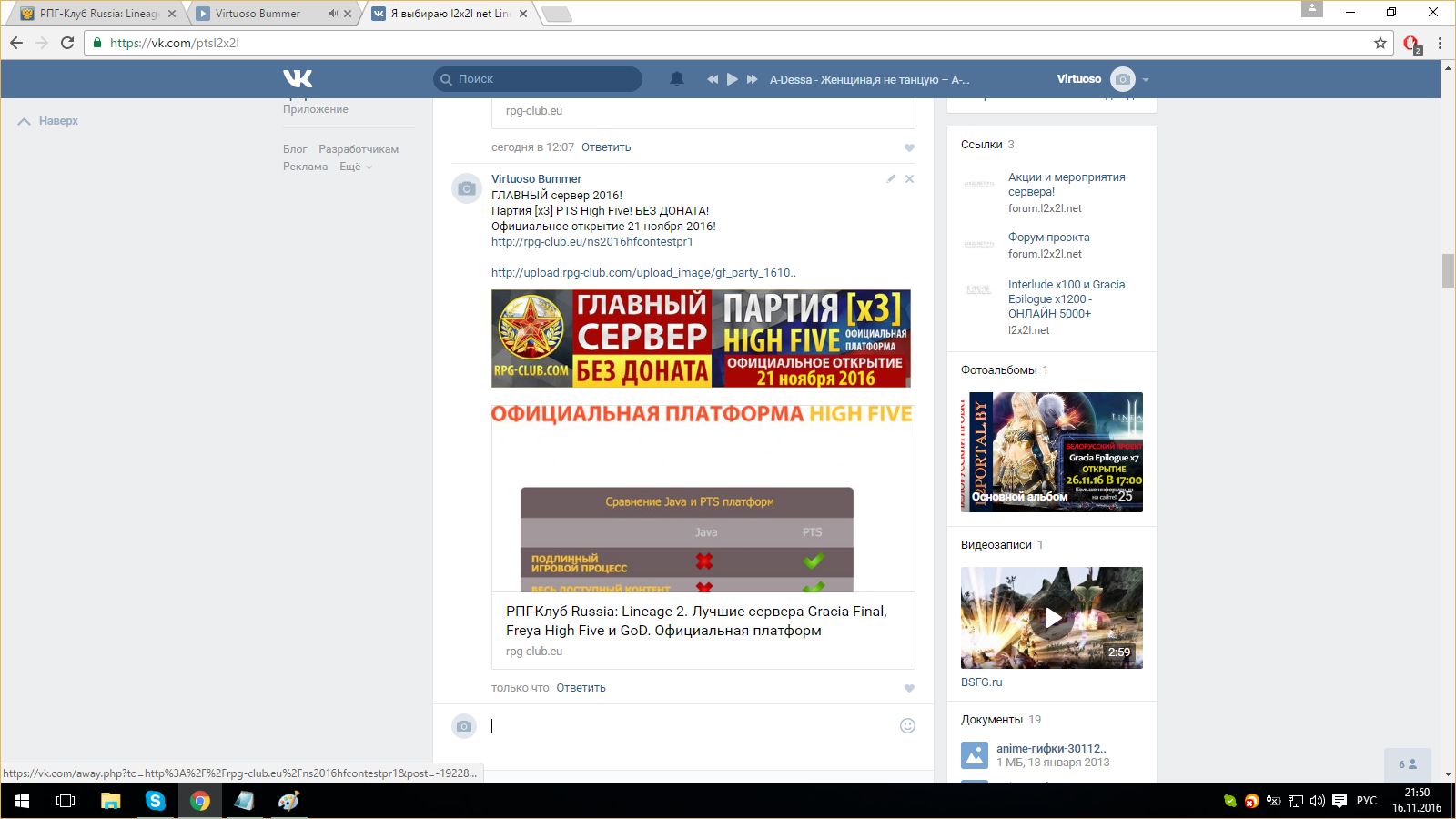This screenshot has height=819, width=1456.
Task: Expand the Virtuoso profile dropdown menu
Action: coord(1145,80)
